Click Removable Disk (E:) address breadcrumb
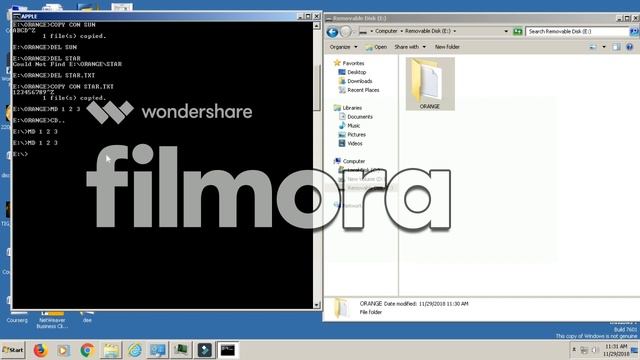This screenshot has height=360, width=640. click(428, 31)
